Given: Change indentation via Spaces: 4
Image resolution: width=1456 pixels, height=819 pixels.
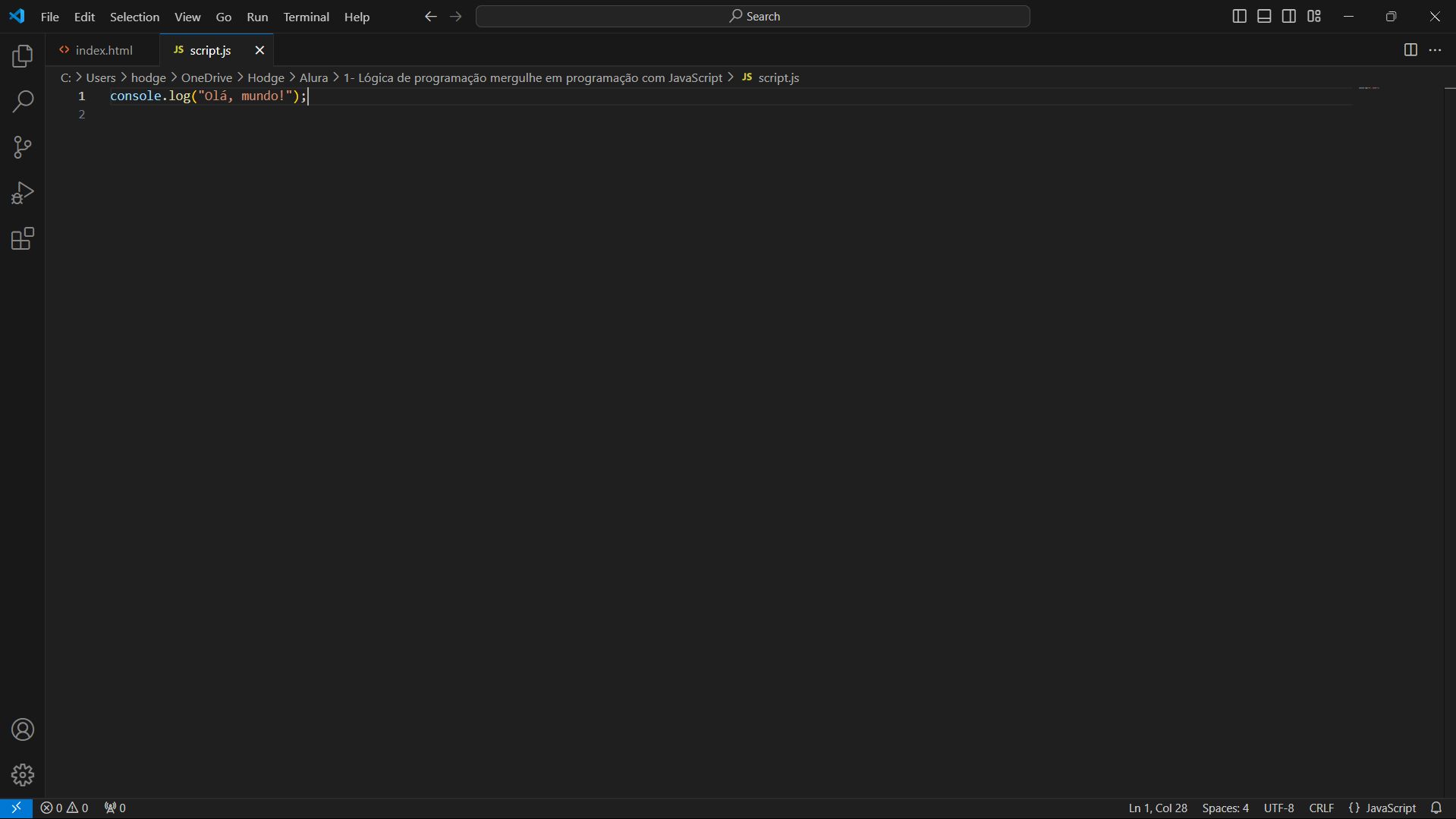Looking at the screenshot, I should pos(1225,808).
